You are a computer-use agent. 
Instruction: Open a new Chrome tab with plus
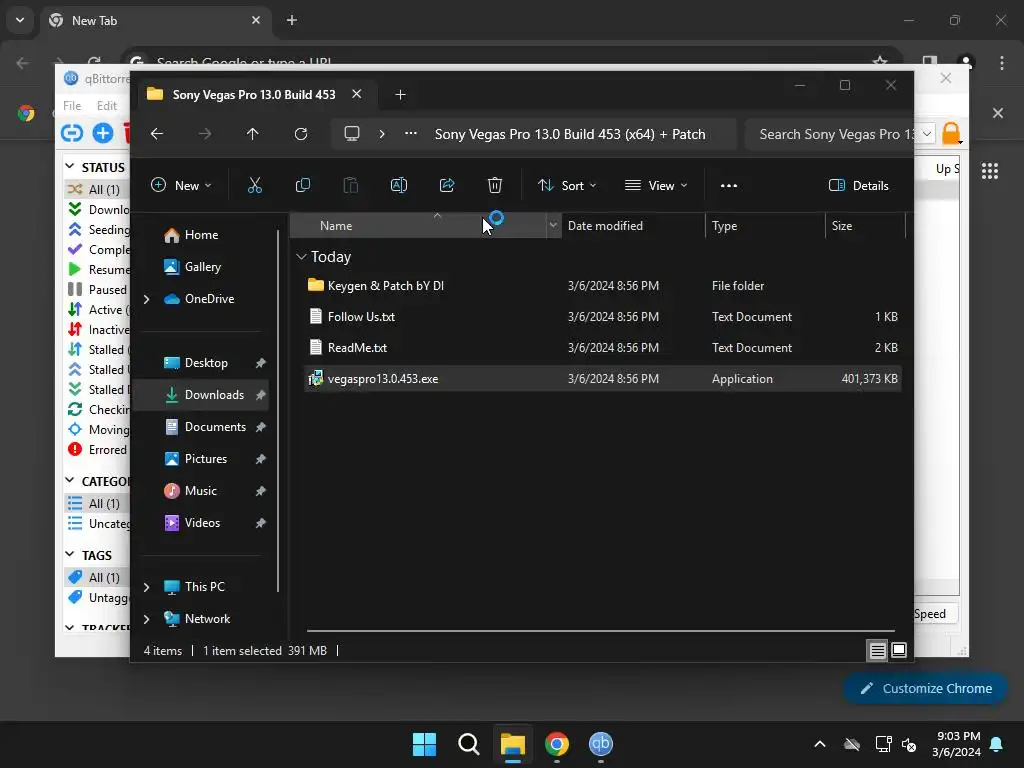pos(292,20)
